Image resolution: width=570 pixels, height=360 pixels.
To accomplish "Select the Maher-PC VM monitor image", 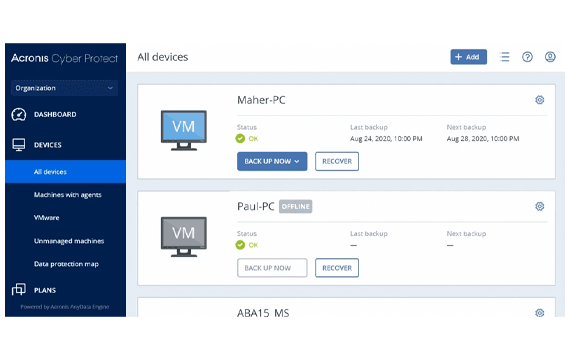I will click(x=184, y=130).
